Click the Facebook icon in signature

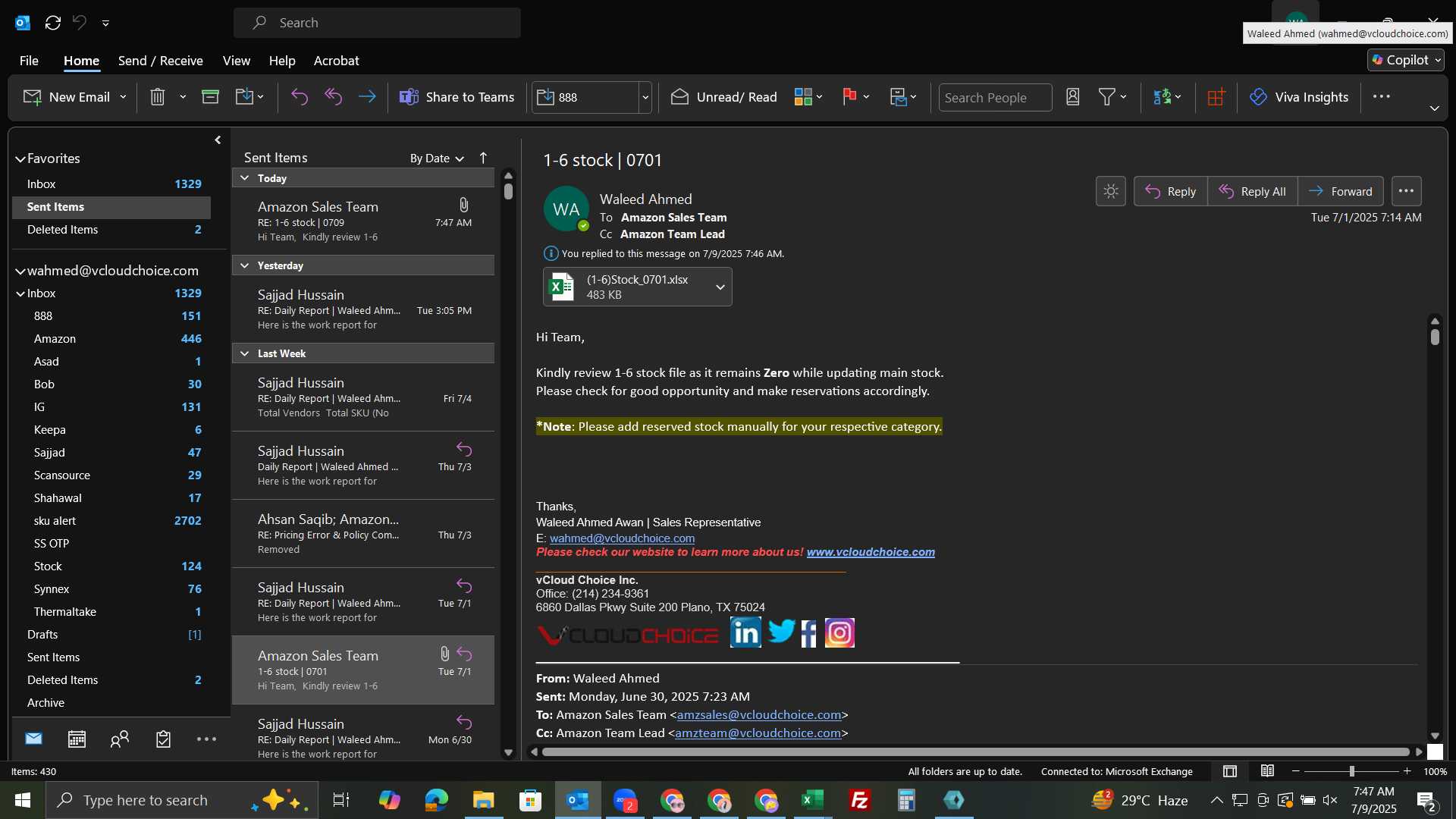tap(809, 633)
